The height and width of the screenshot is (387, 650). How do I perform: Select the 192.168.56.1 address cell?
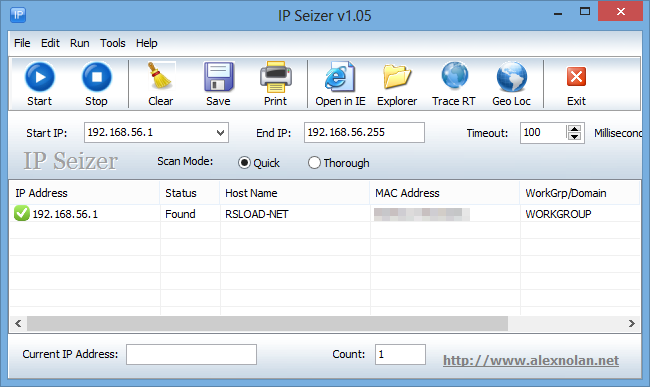coord(65,214)
